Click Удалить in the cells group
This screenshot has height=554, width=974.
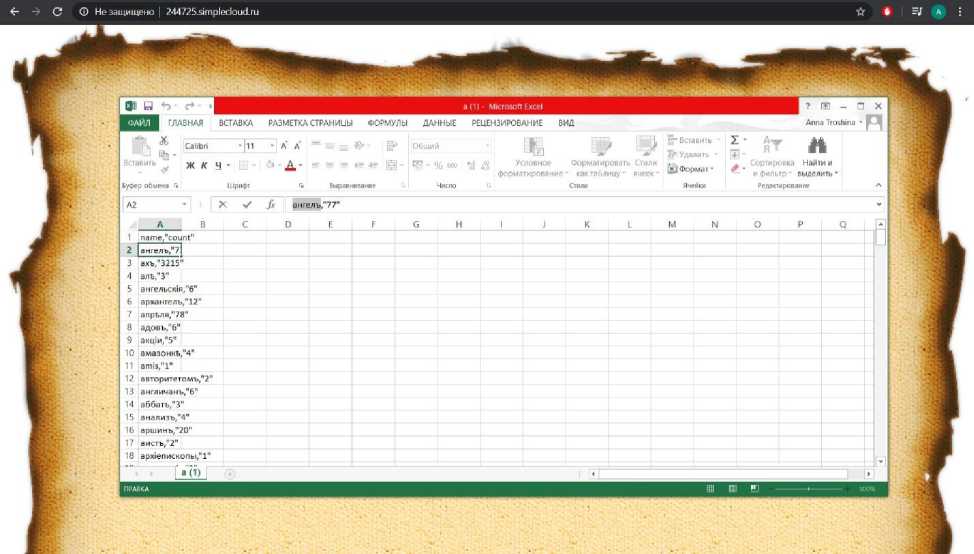click(x=692, y=154)
